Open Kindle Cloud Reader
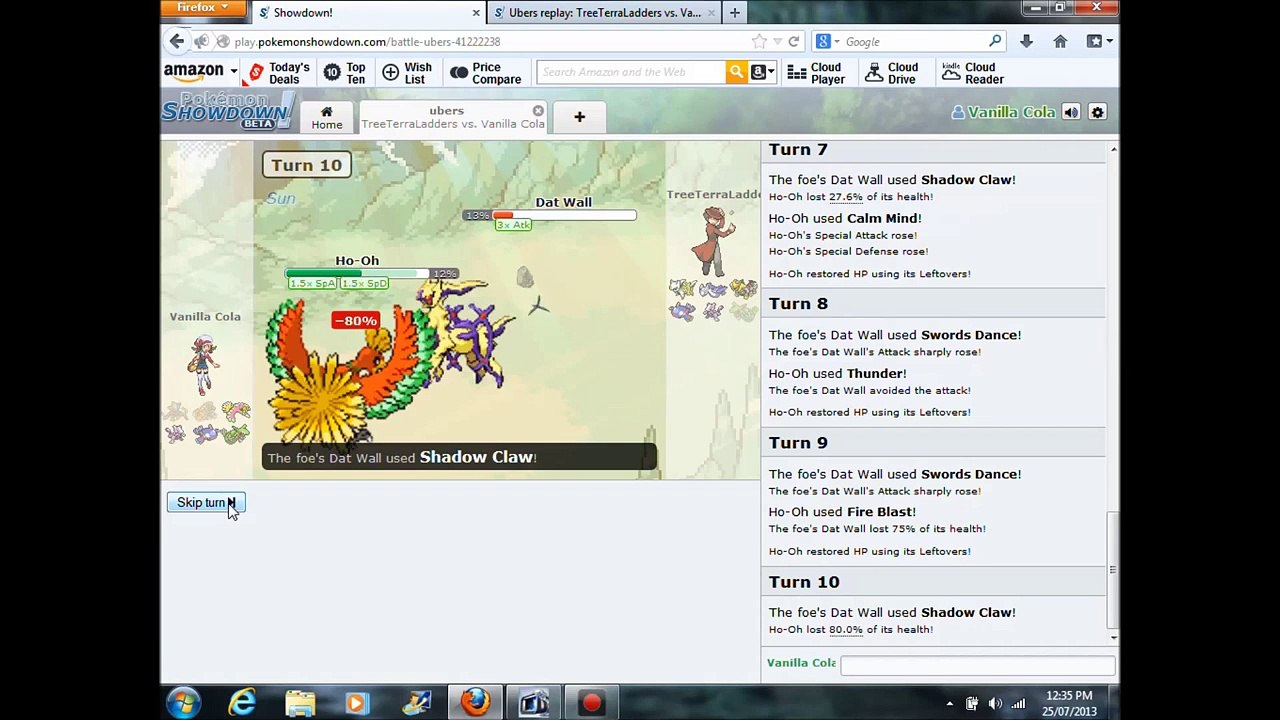 [971, 73]
